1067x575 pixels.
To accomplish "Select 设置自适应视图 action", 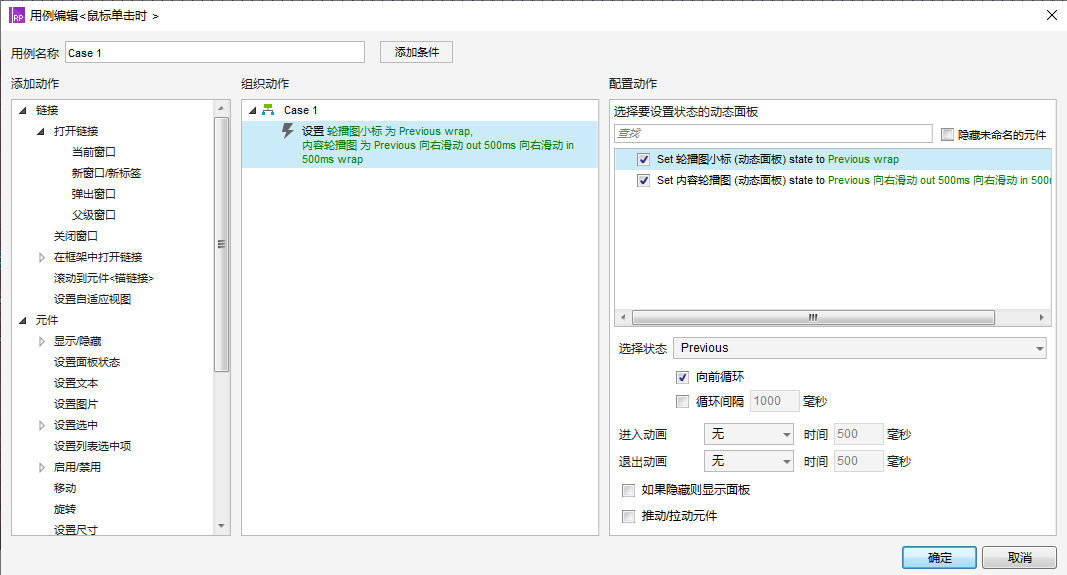I will point(92,299).
